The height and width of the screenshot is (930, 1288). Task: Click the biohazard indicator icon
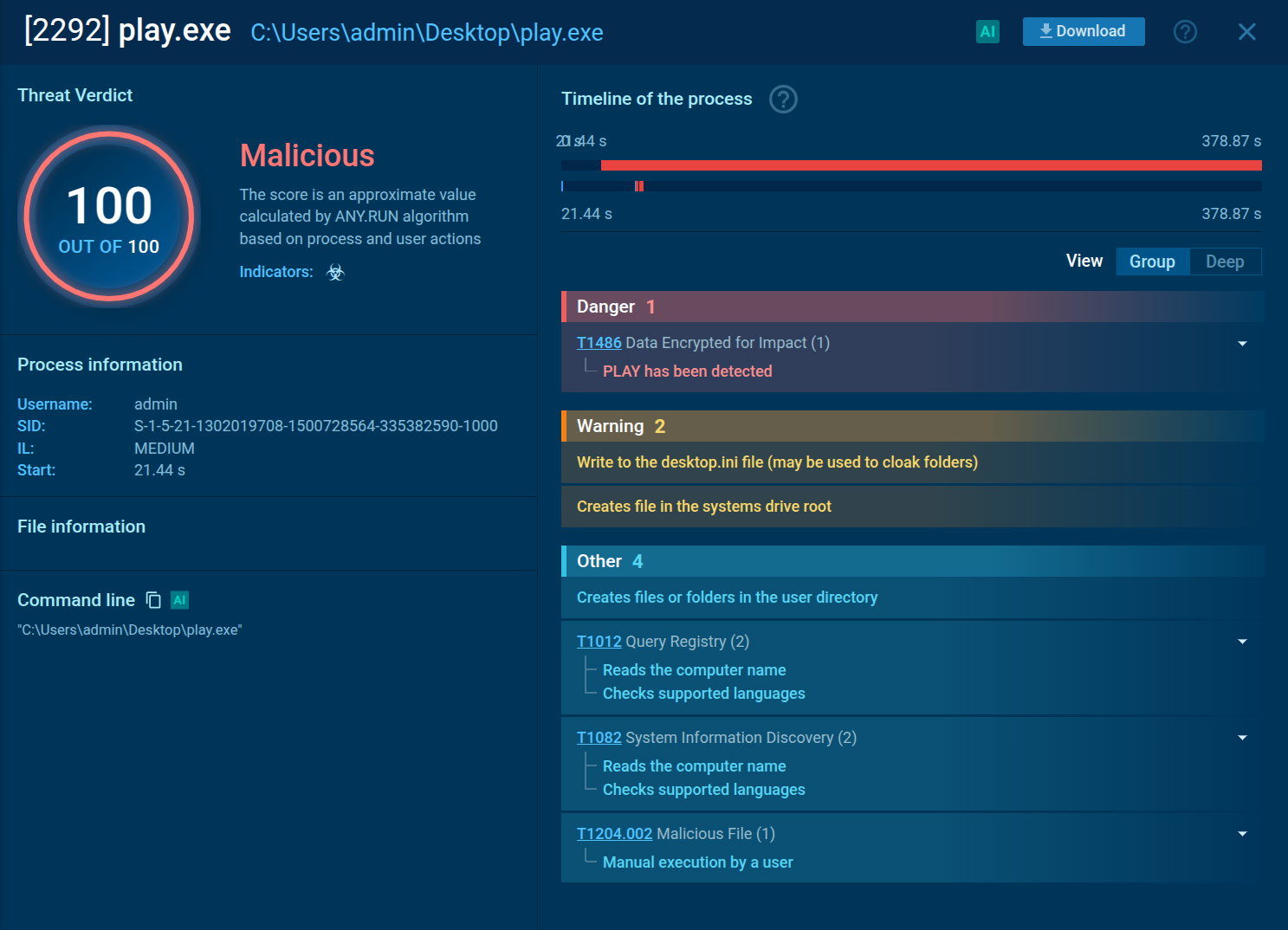[x=335, y=273]
